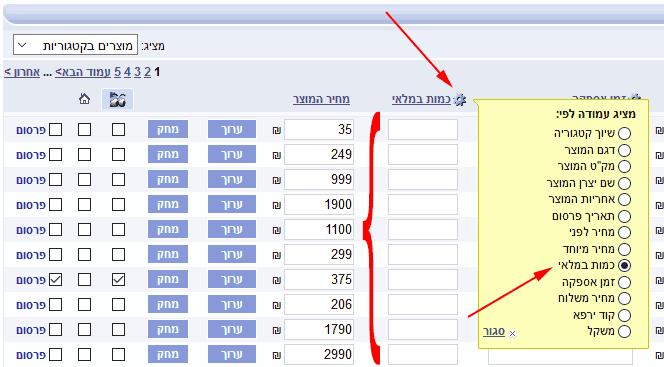
Task: Select the מק"ט המוצר radio option
Action: pyautogui.click(x=624, y=167)
